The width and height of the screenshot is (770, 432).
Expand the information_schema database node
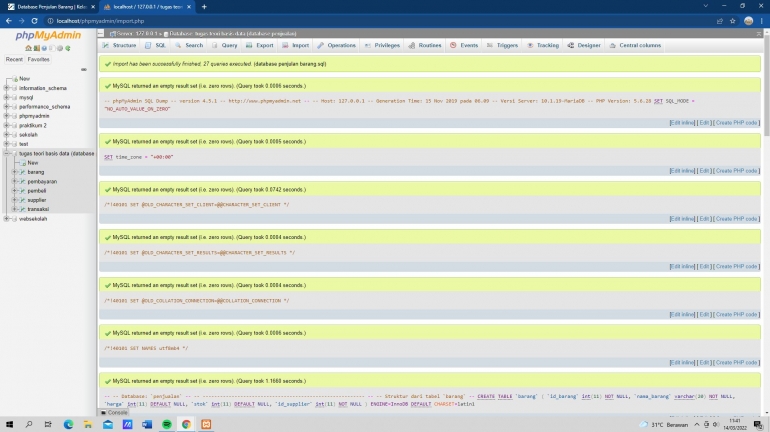click(6, 88)
